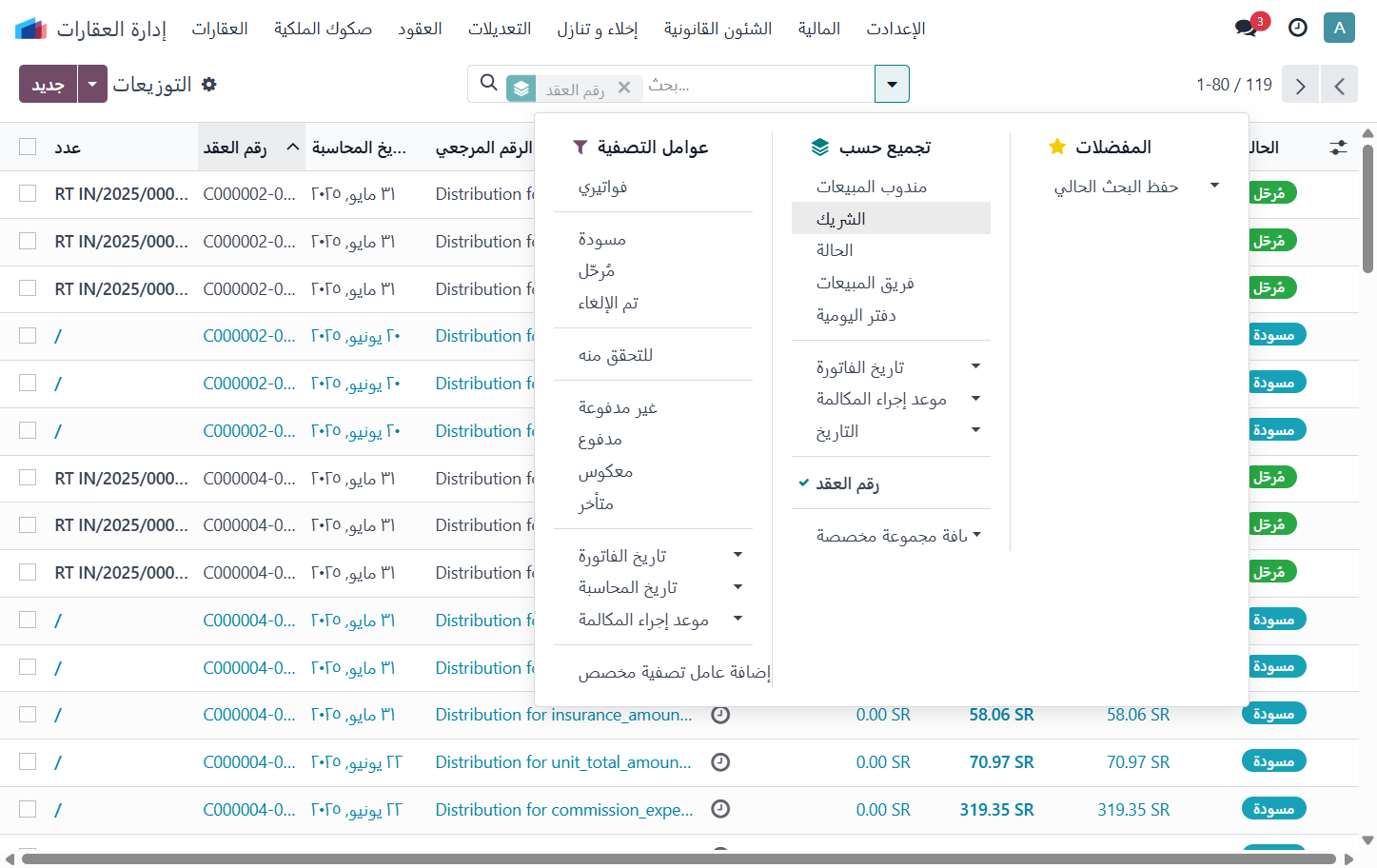Open العقود menu
This screenshot has height=868, width=1377.
point(420,29)
